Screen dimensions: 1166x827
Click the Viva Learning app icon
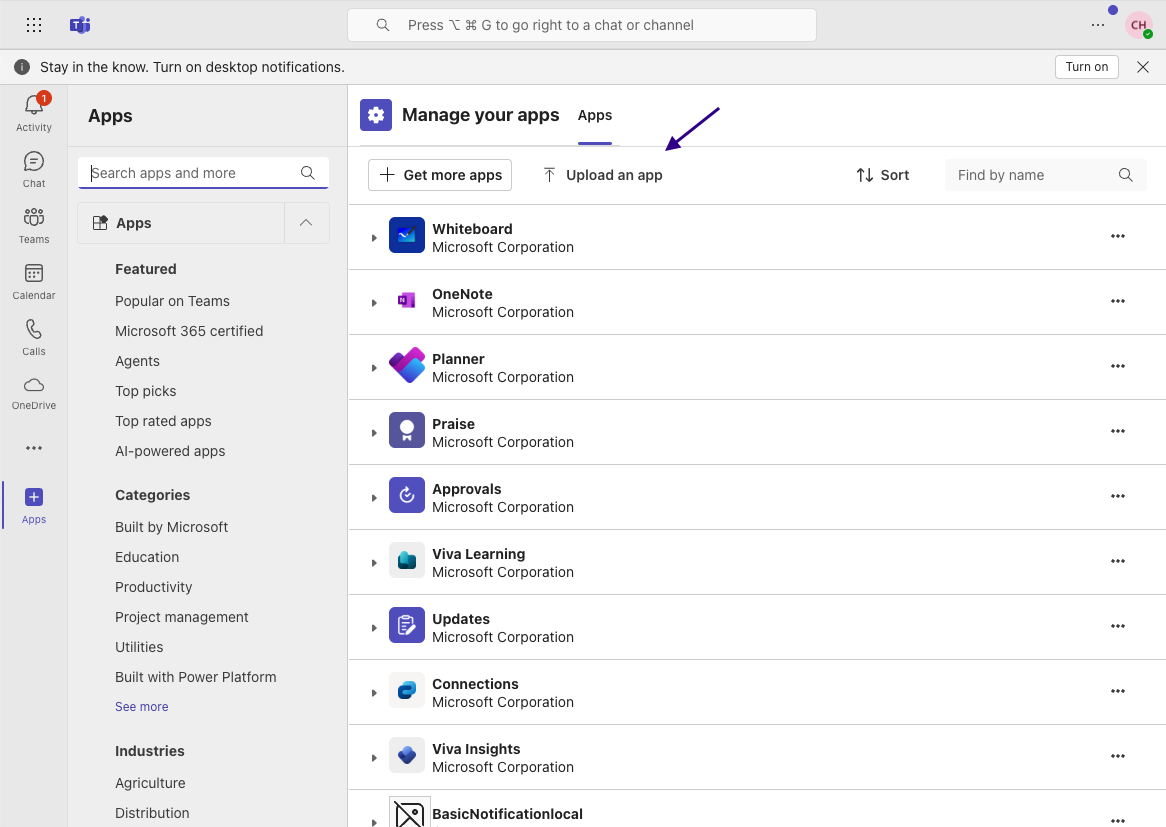(407, 560)
